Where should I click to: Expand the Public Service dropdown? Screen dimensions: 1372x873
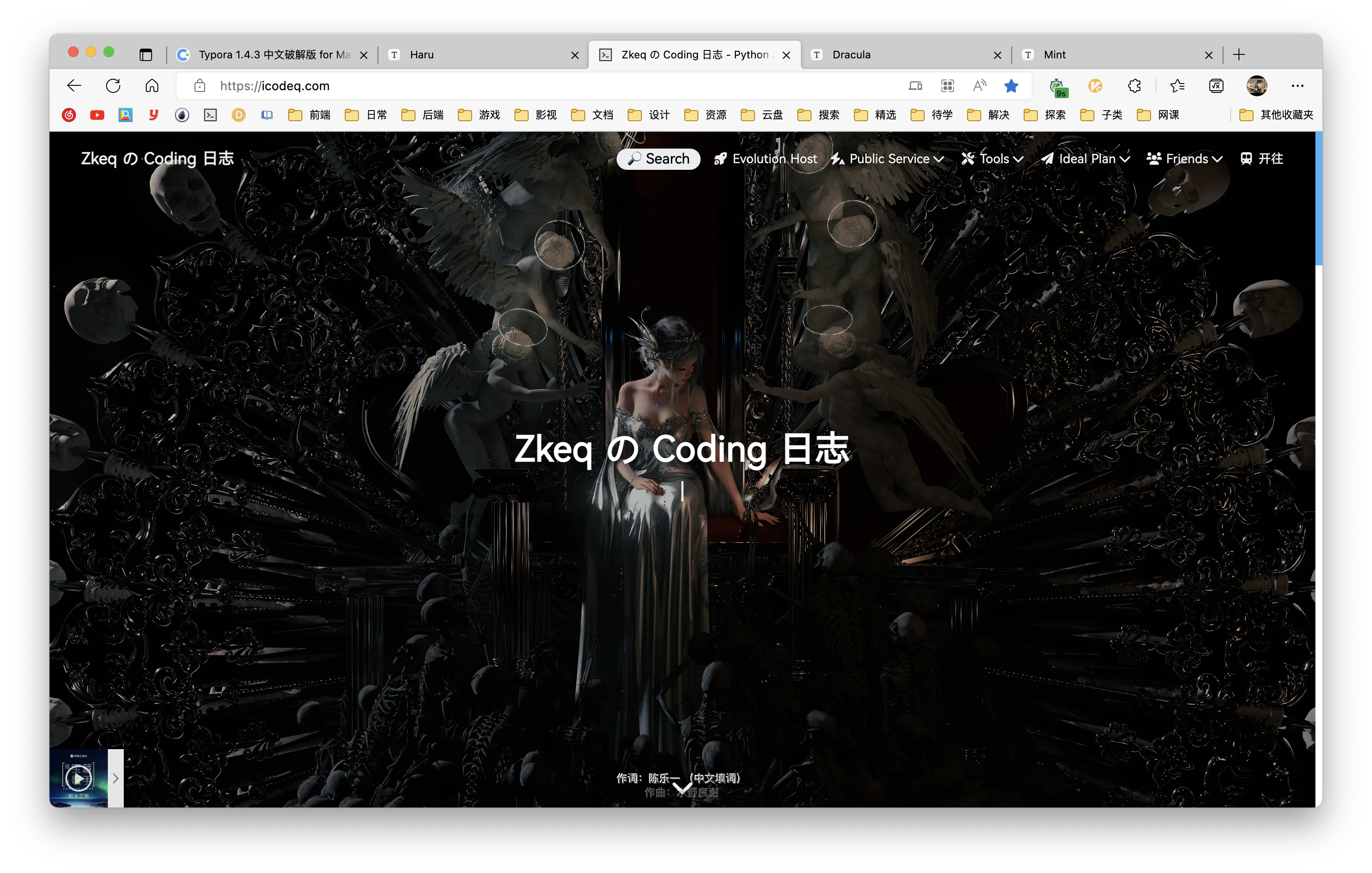[x=889, y=158]
